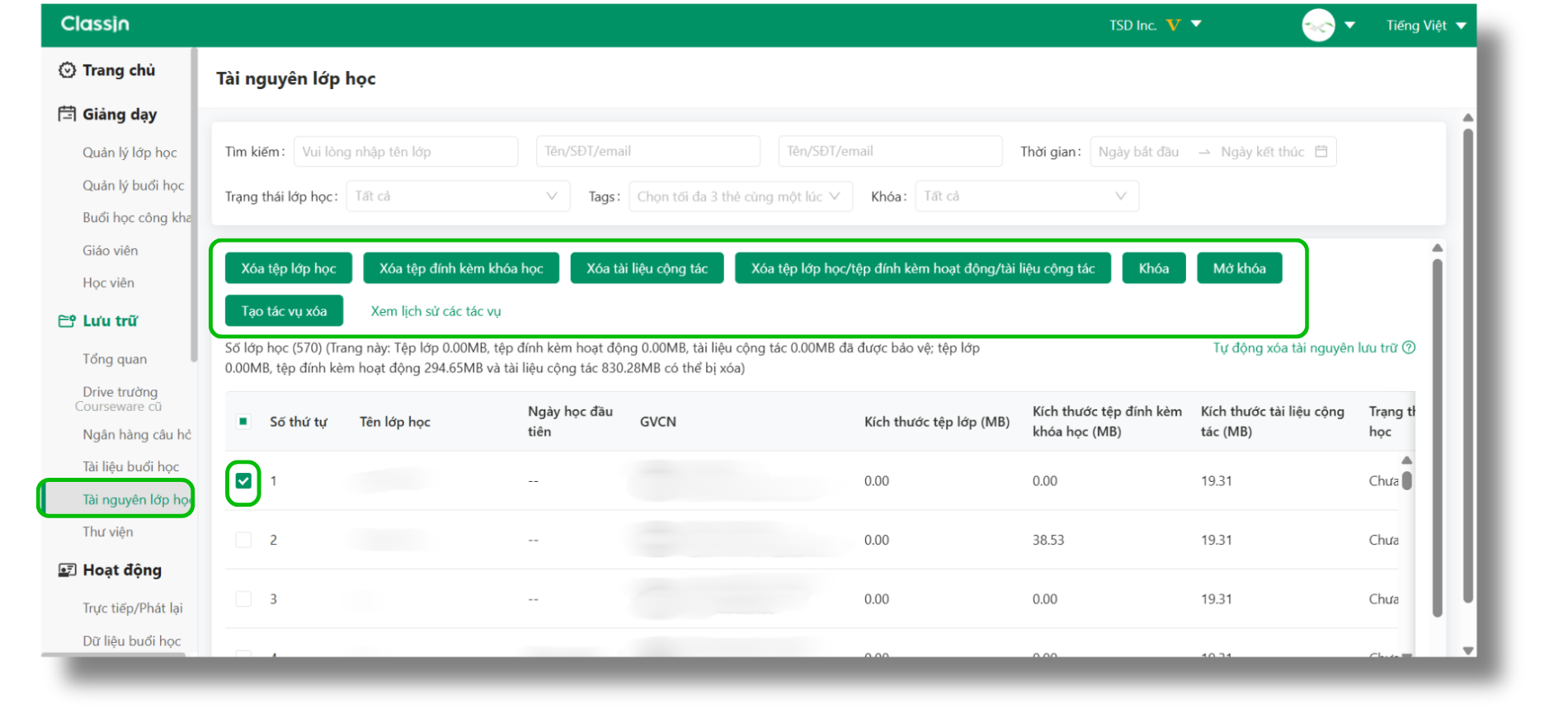Viewport: 1568px width, 713px height.
Task: Click the Xóa tệp lớp học button
Action: pos(289,268)
